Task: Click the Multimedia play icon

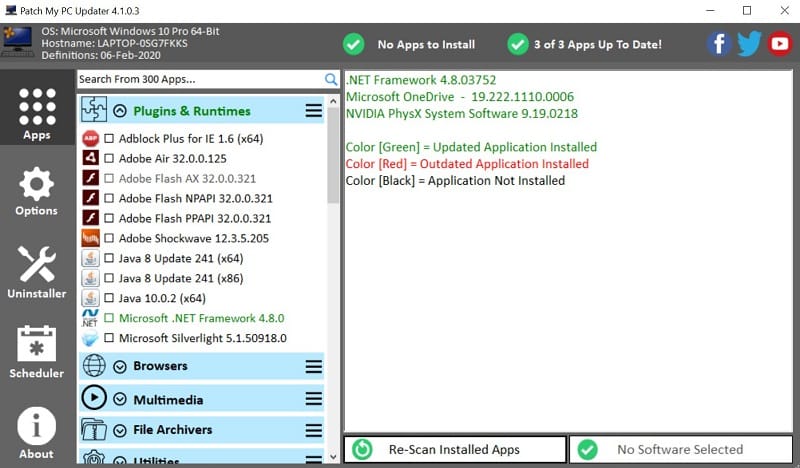Action: (94, 398)
